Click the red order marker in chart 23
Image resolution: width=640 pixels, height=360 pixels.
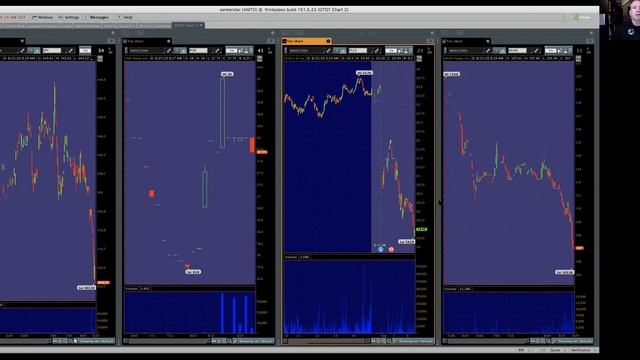(391, 249)
